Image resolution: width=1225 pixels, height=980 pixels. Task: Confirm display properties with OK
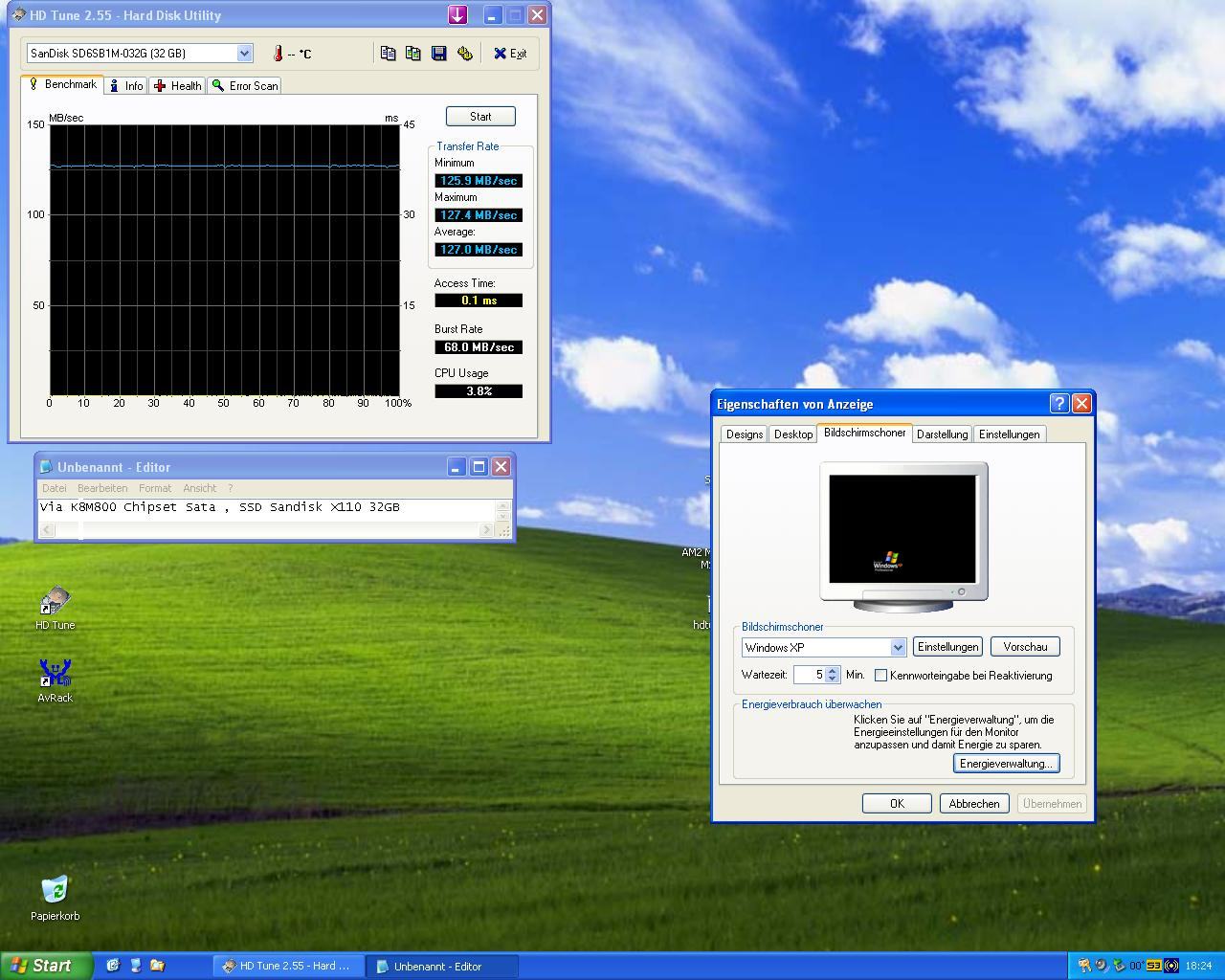pos(897,803)
